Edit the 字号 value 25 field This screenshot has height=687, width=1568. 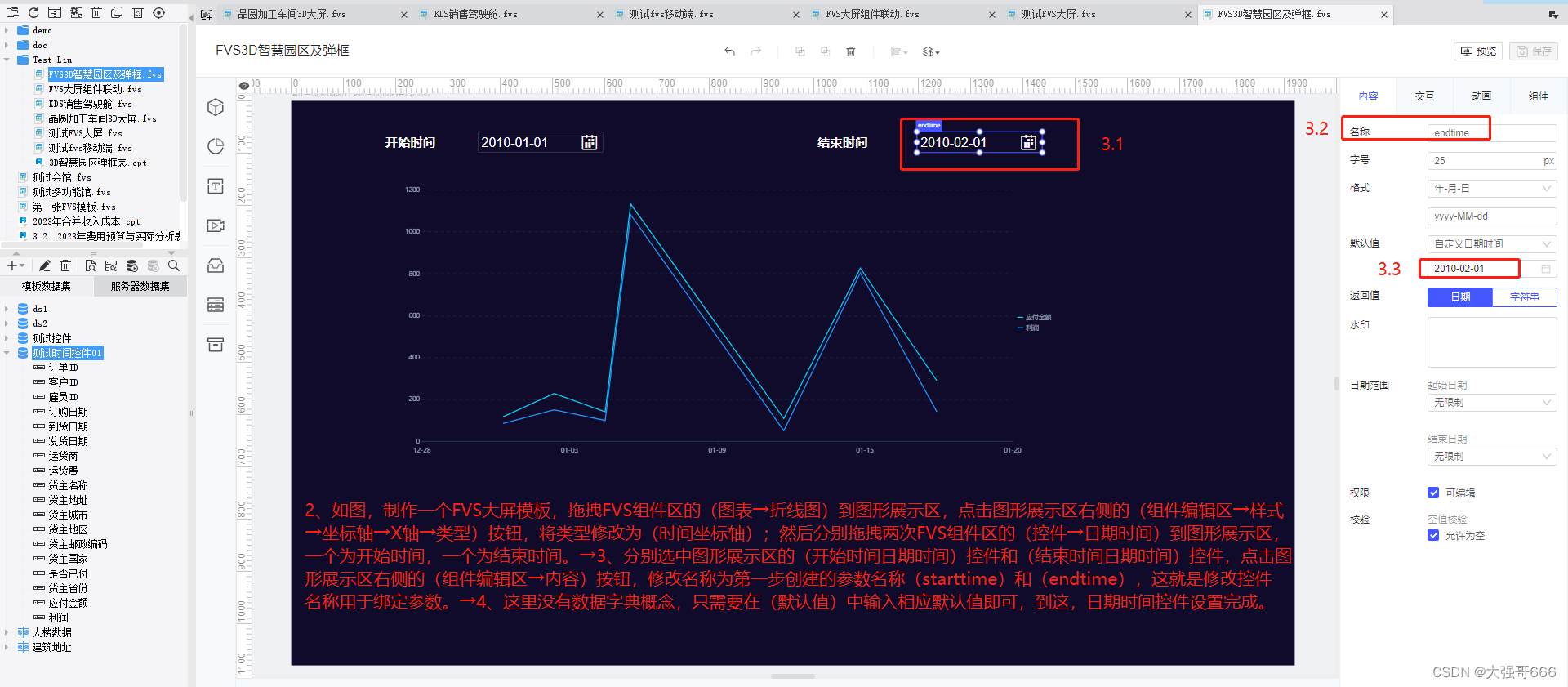[1492, 161]
